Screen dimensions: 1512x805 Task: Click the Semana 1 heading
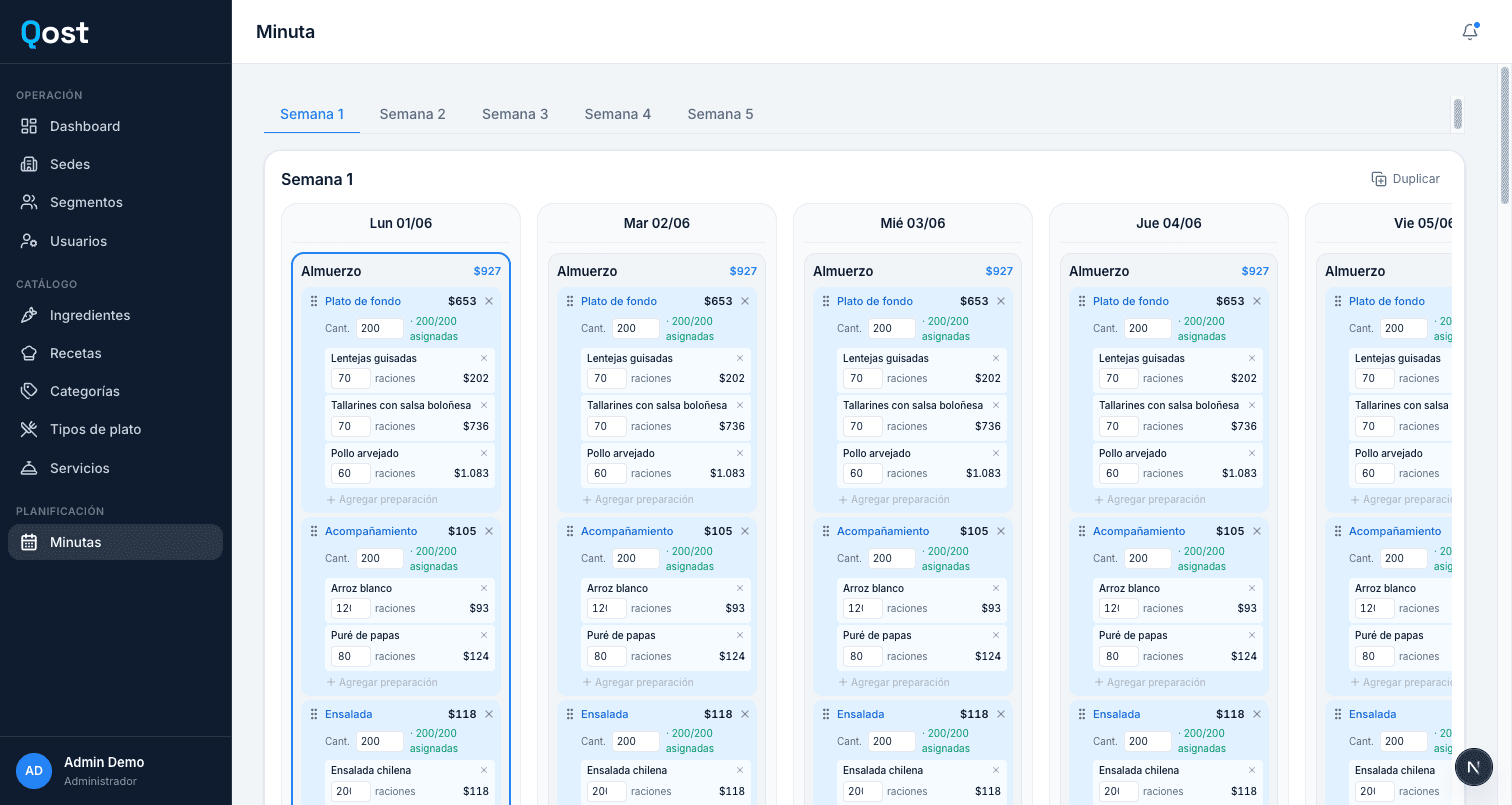tap(317, 180)
